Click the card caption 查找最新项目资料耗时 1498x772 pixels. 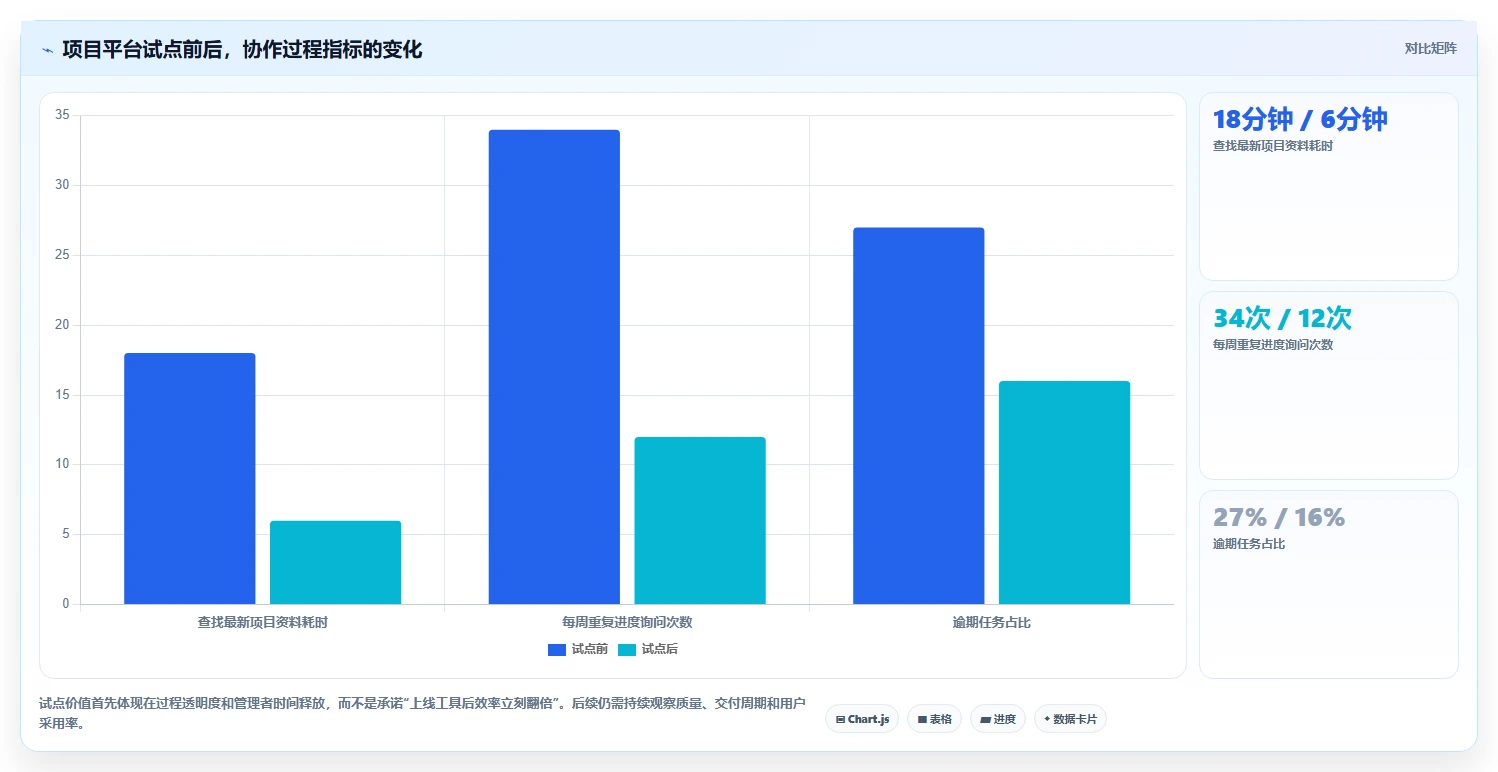pos(1273,146)
